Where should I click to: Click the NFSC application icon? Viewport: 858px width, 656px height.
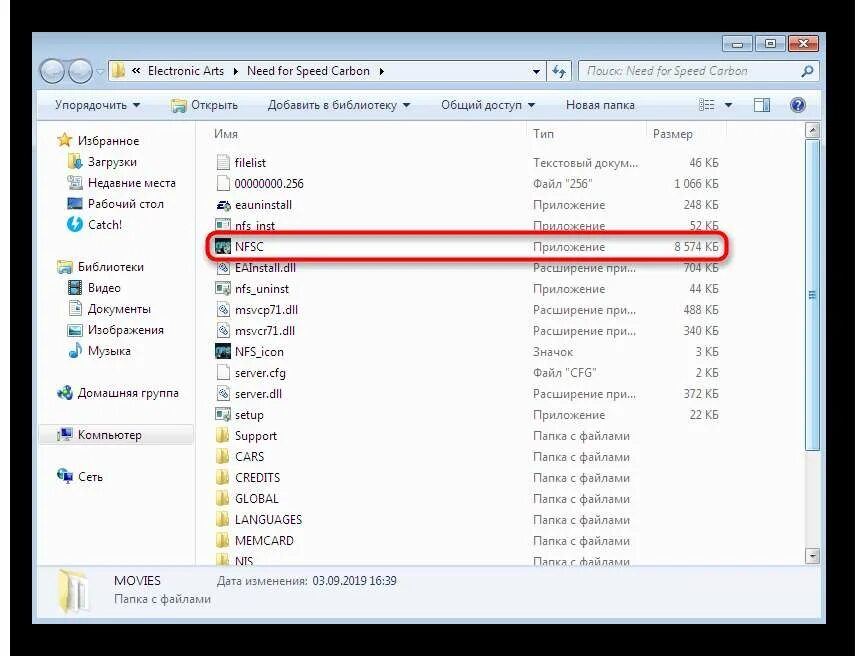223,247
